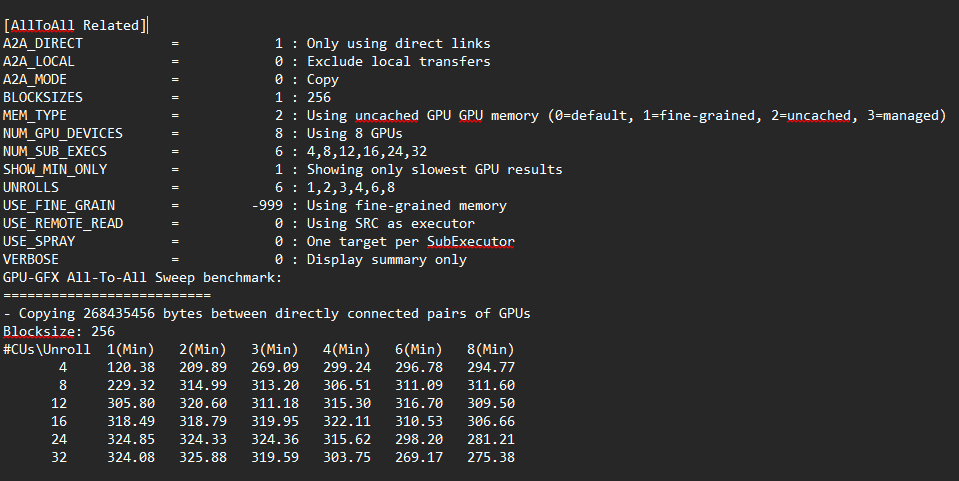959x481 pixels.
Task: Click the '#CUs\Unroll' table header
Action: point(46,349)
